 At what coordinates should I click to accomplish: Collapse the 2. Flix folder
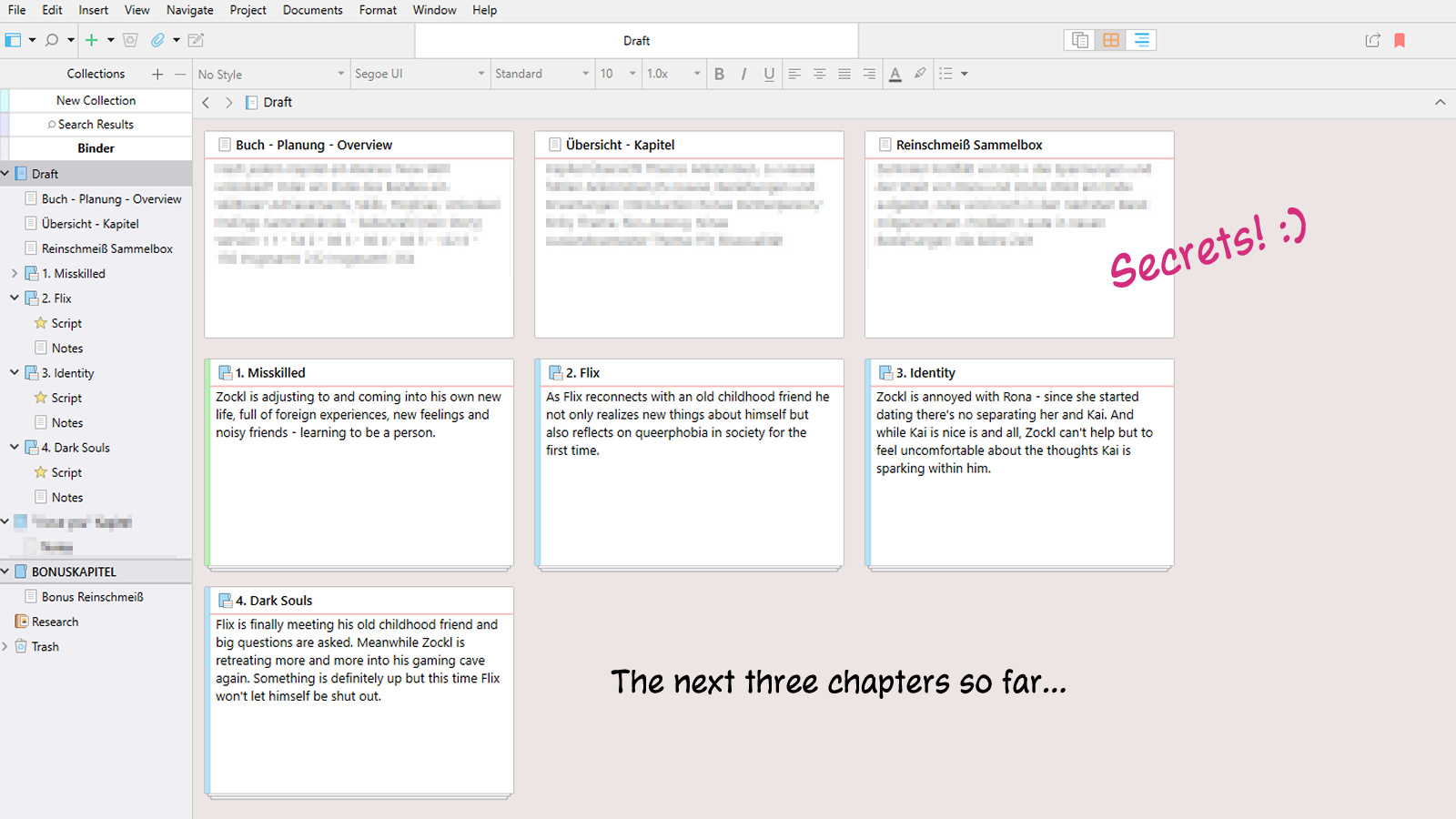click(15, 298)
